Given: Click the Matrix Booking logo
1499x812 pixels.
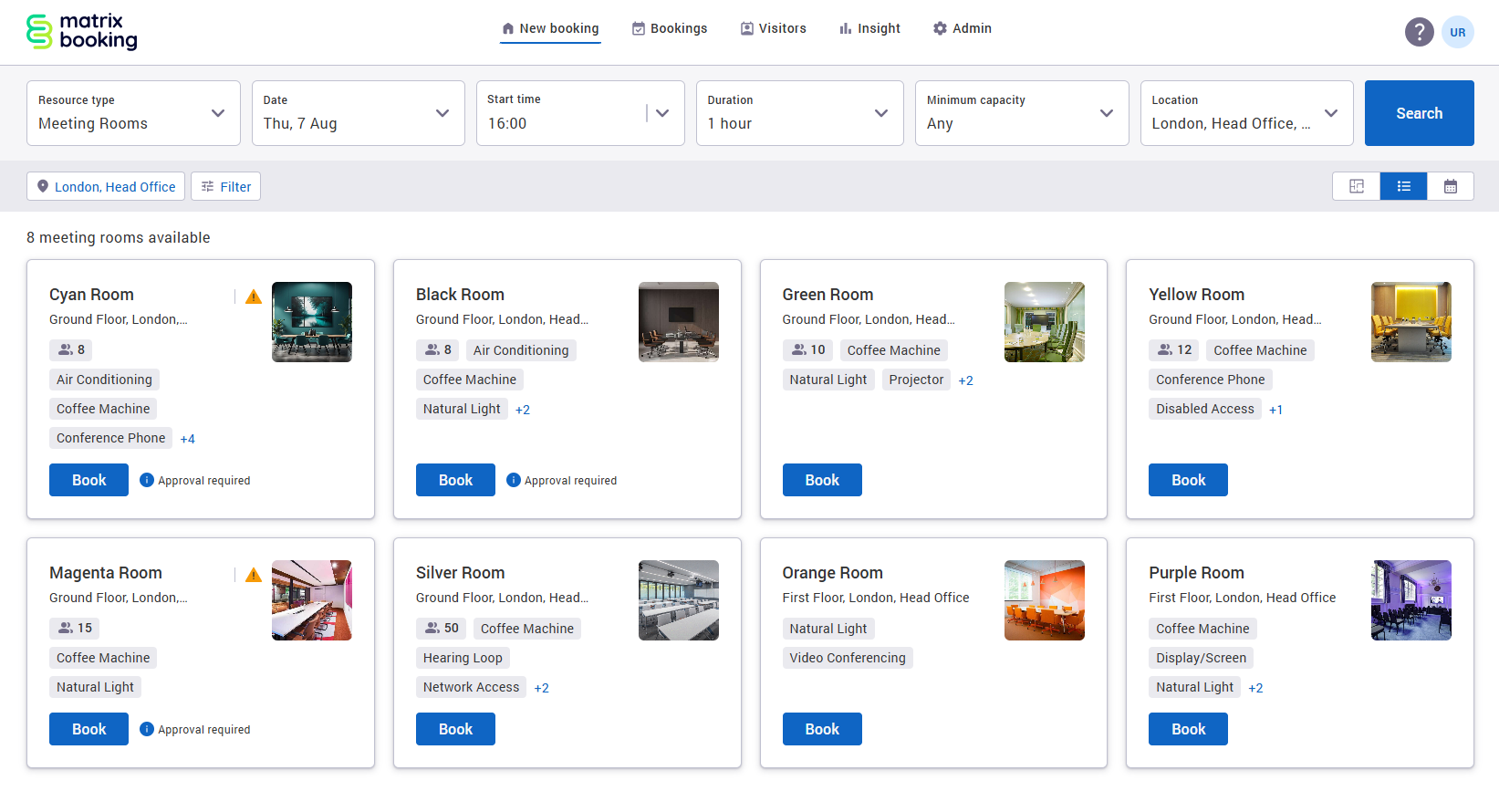Looking at the screenshot, I should click(82, 31).
